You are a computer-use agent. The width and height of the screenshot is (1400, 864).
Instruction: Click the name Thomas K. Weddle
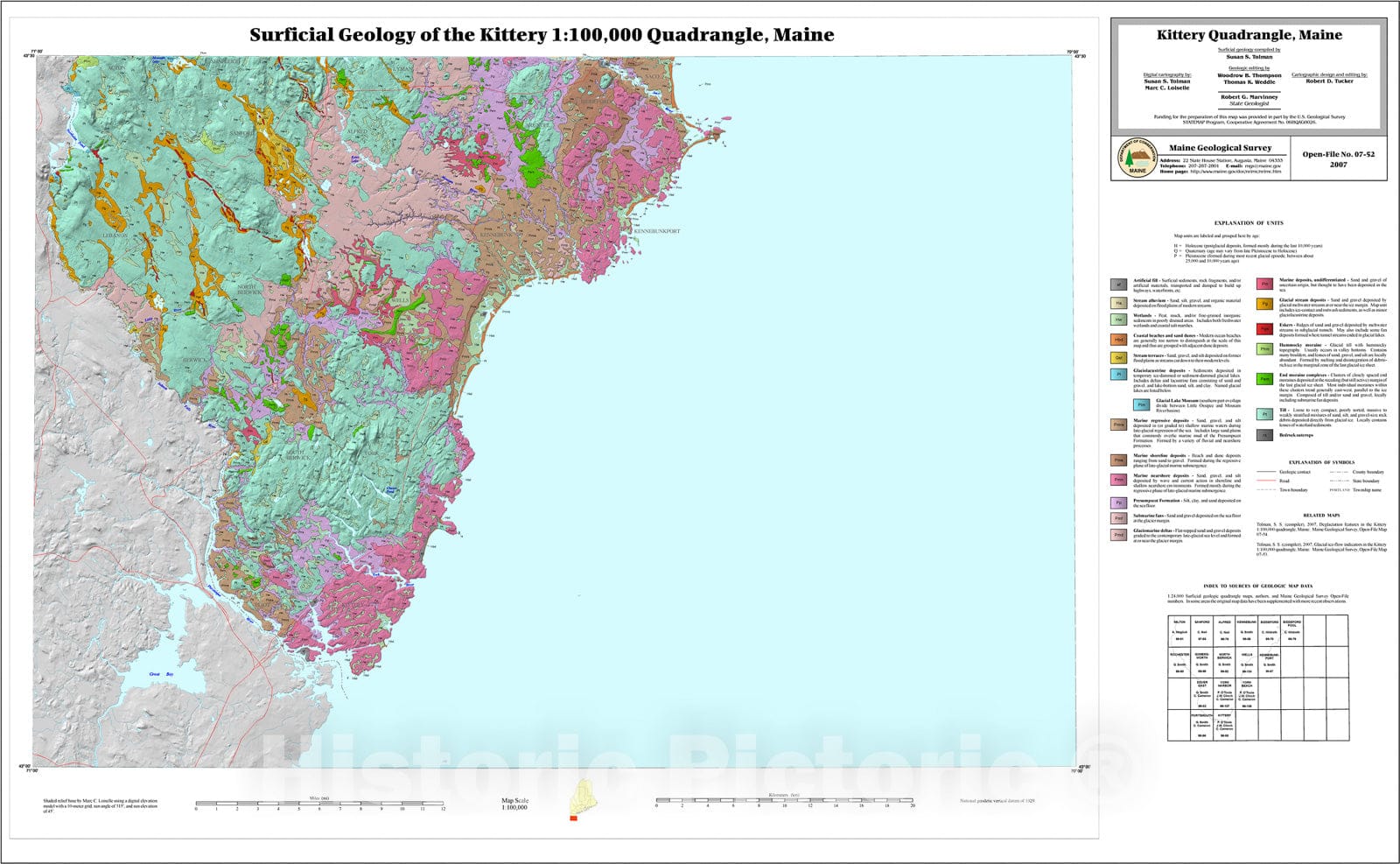pos(1249,81)
